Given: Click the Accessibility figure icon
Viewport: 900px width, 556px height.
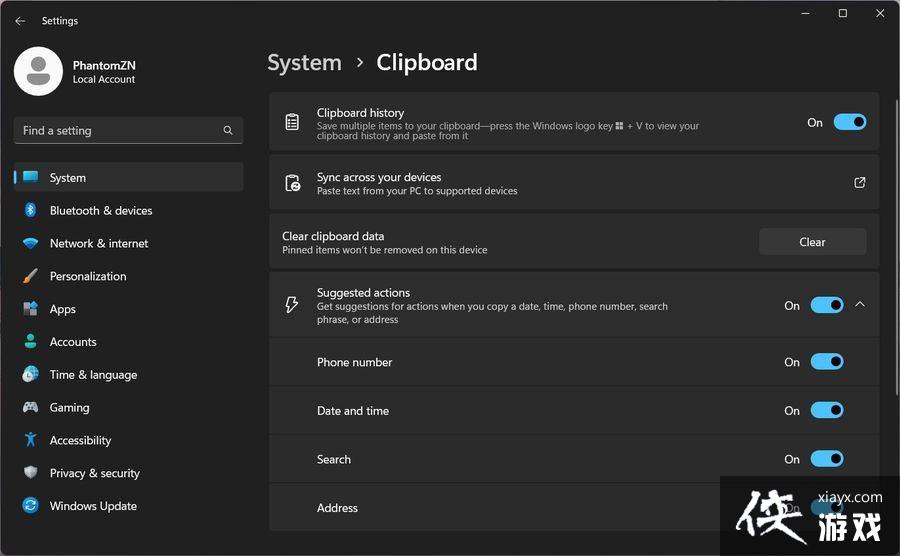Looking at the screenshot, I should [30, 440].
